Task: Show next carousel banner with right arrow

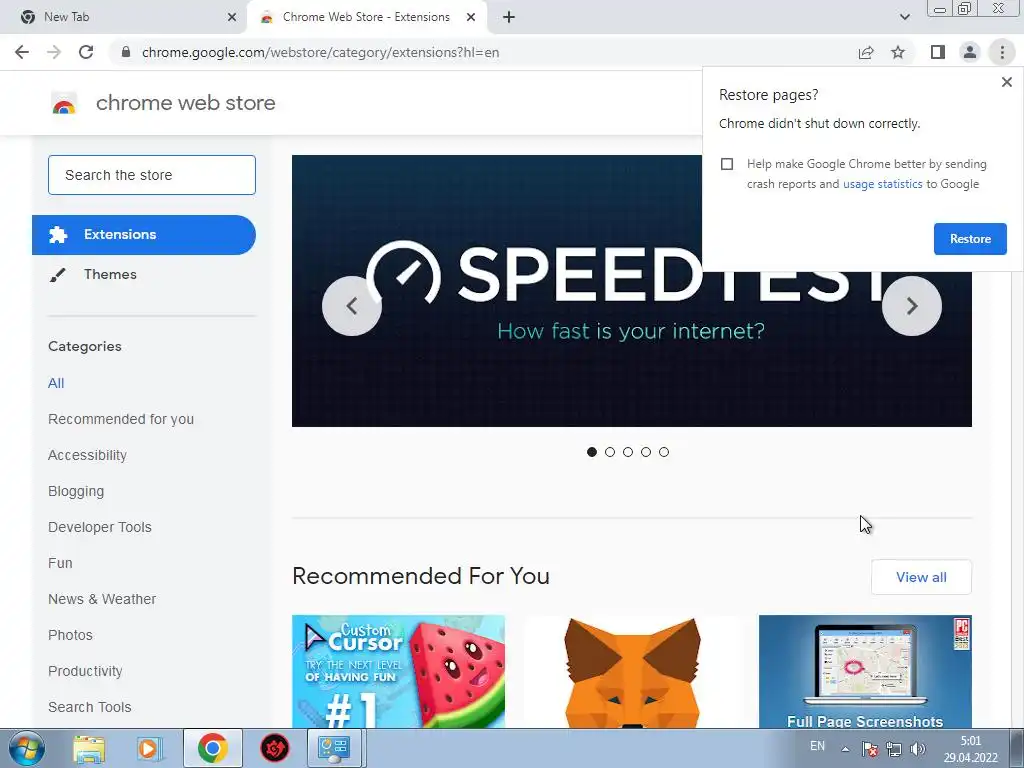Action: click(x=912, y=306)
